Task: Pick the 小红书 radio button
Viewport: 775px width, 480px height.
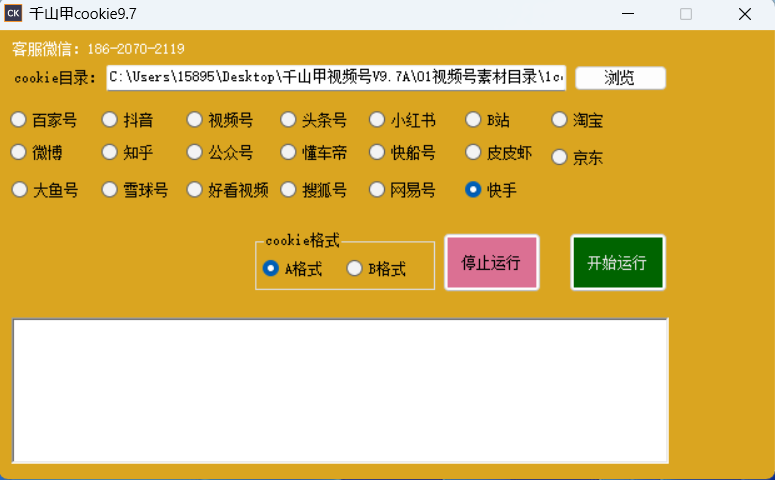Action: tap(377, 120)
